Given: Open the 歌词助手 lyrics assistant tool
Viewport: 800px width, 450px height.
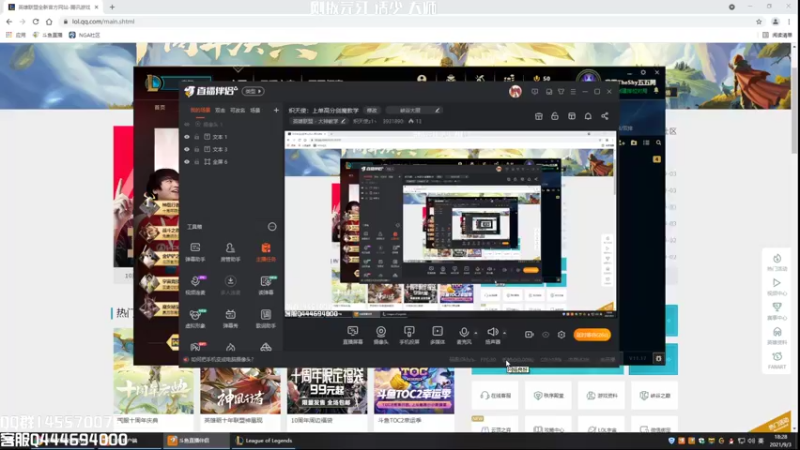Looking at the screenshot, I should [x=266, y=318].
